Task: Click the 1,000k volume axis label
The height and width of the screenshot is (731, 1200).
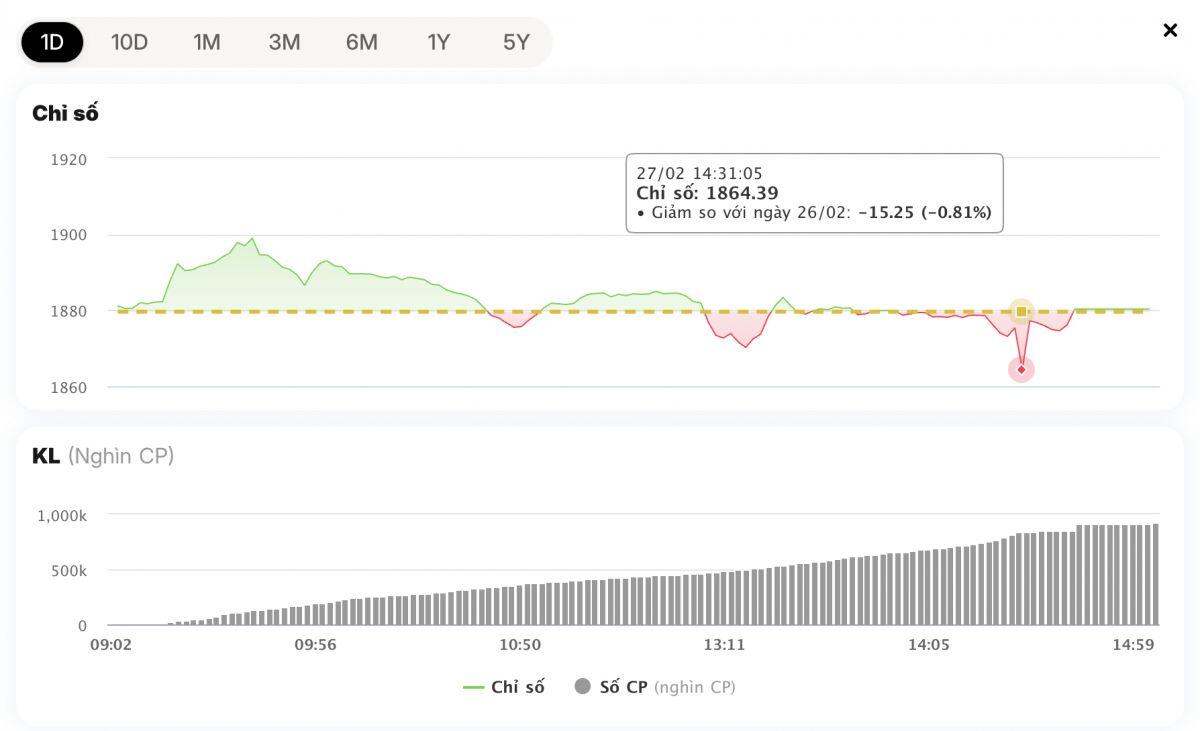Action: click(x=63, y=515)
